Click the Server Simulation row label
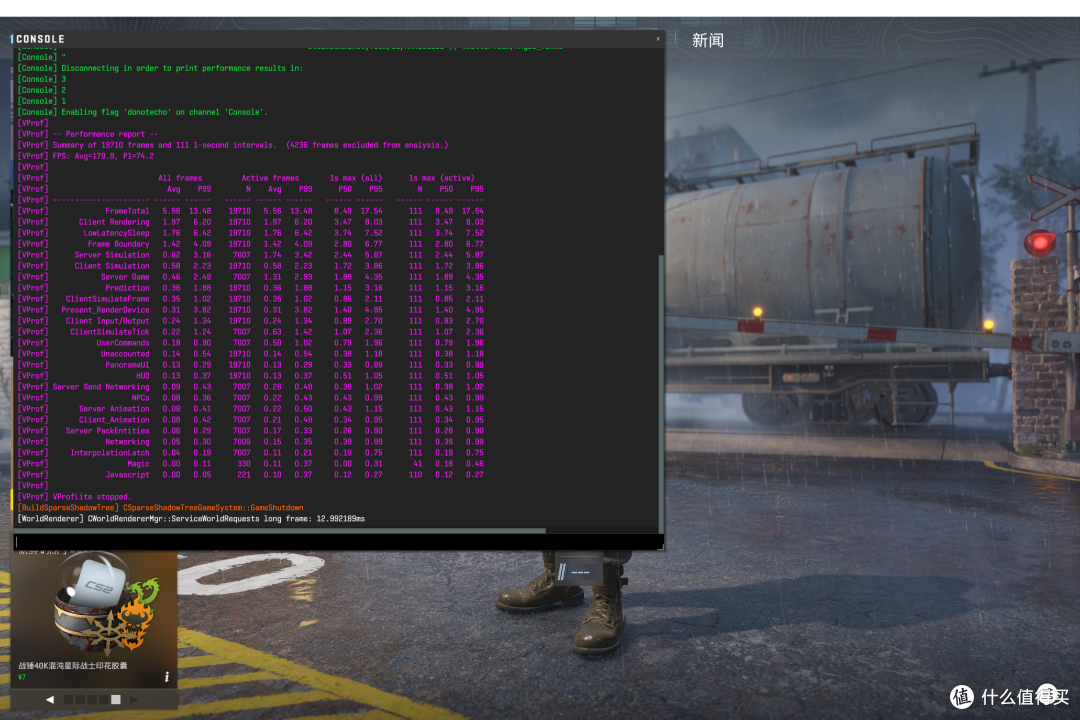 (x=112, y=256)
